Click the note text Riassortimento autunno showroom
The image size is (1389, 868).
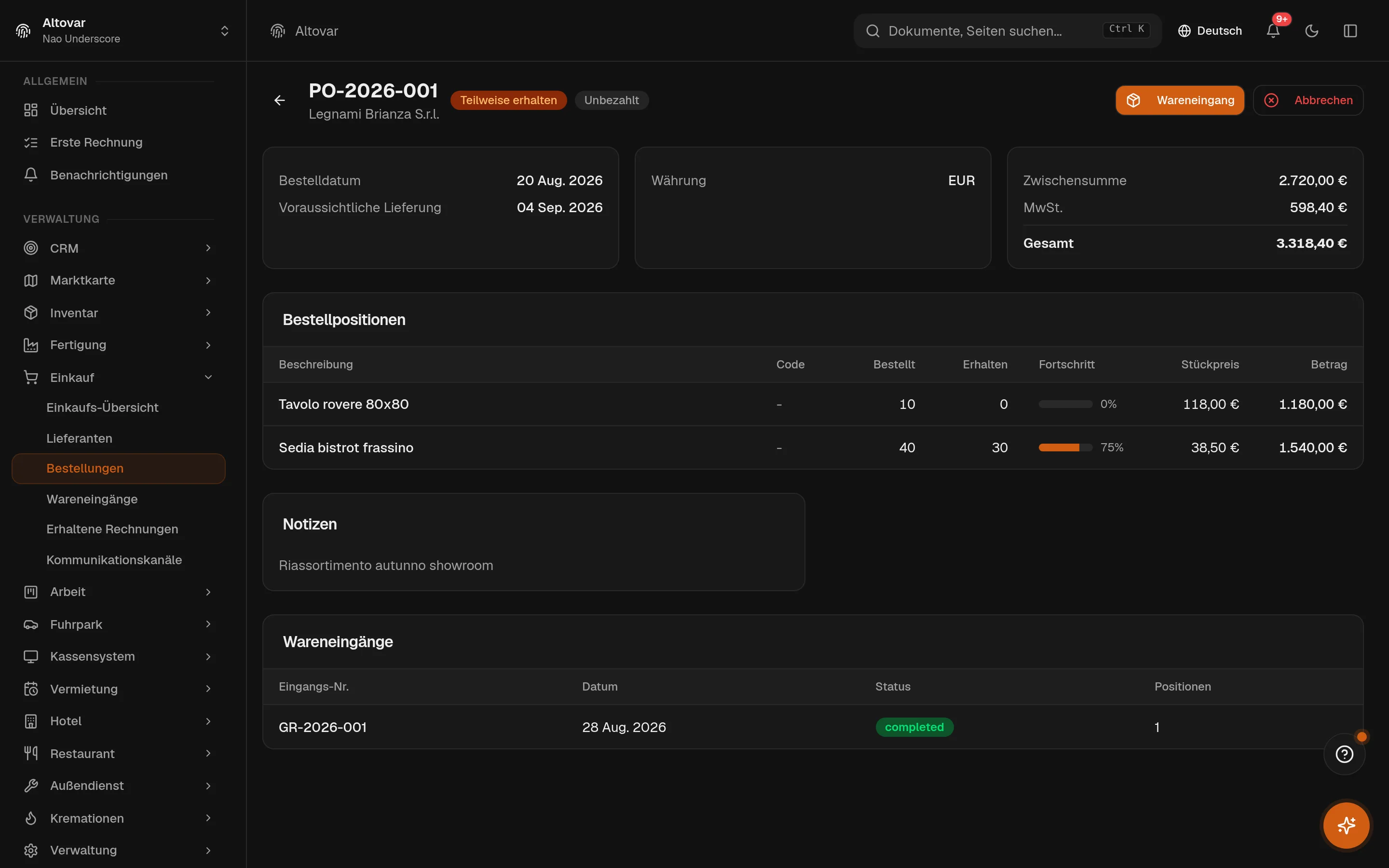coord(386,566)
